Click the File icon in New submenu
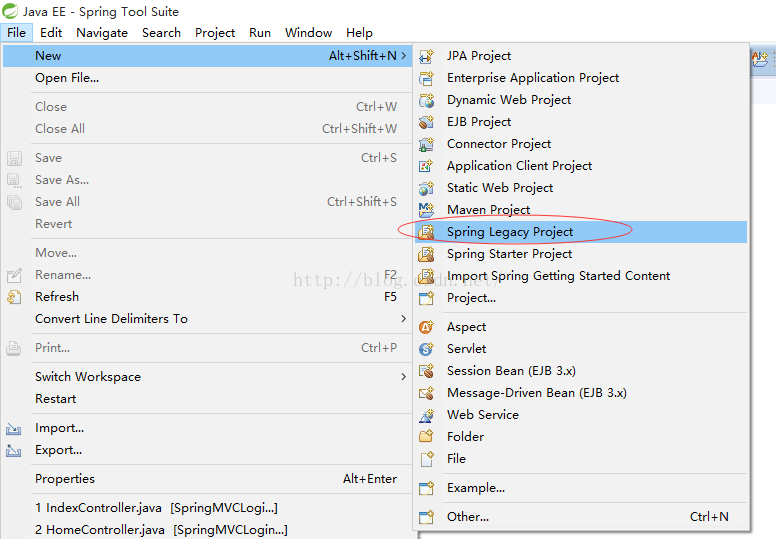776x539 pixels. click(x=426, y=459)
